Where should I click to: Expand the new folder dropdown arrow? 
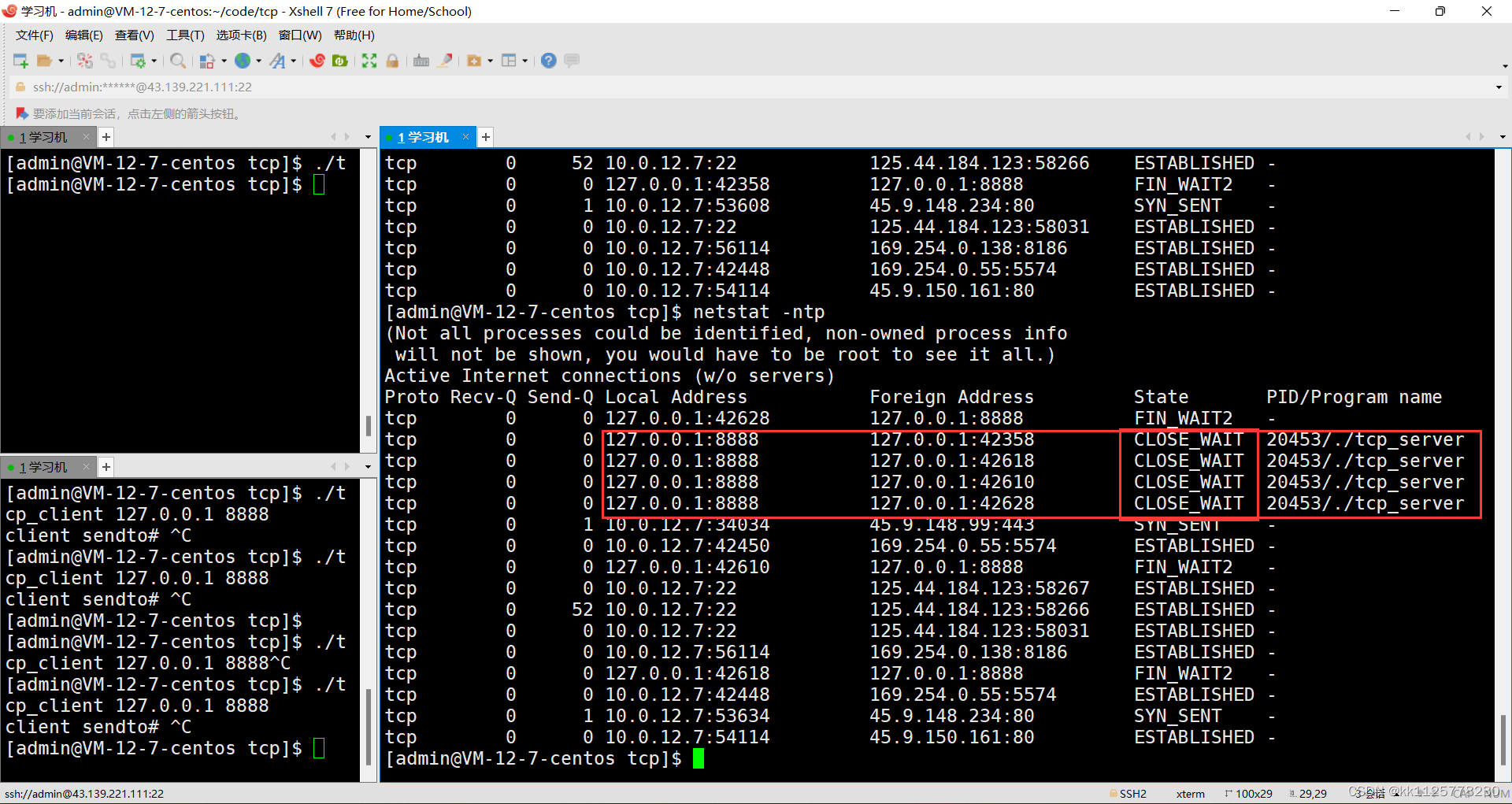490,61
